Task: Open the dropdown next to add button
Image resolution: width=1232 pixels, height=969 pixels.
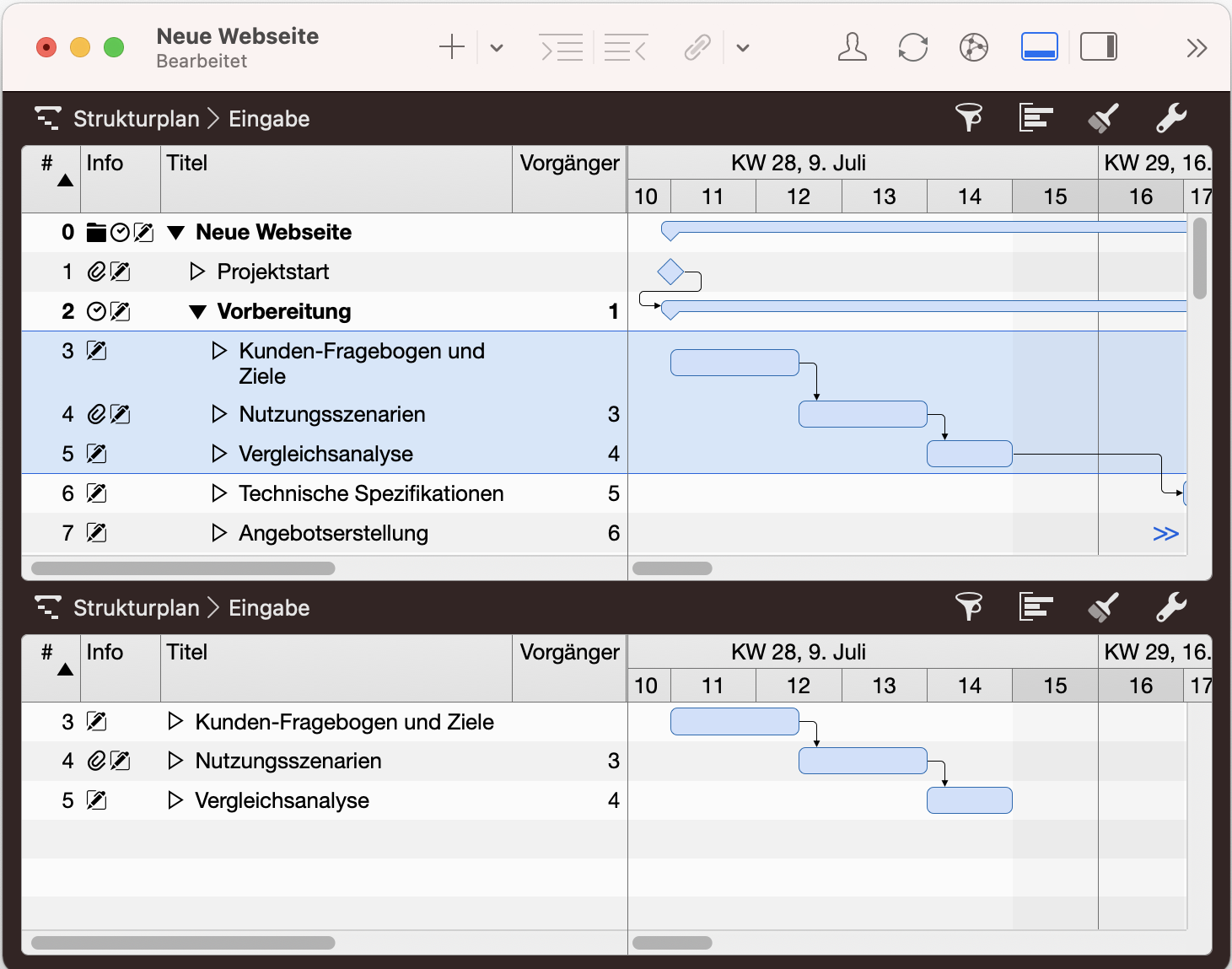Action: pyautogui.click(x=497, y=48)
